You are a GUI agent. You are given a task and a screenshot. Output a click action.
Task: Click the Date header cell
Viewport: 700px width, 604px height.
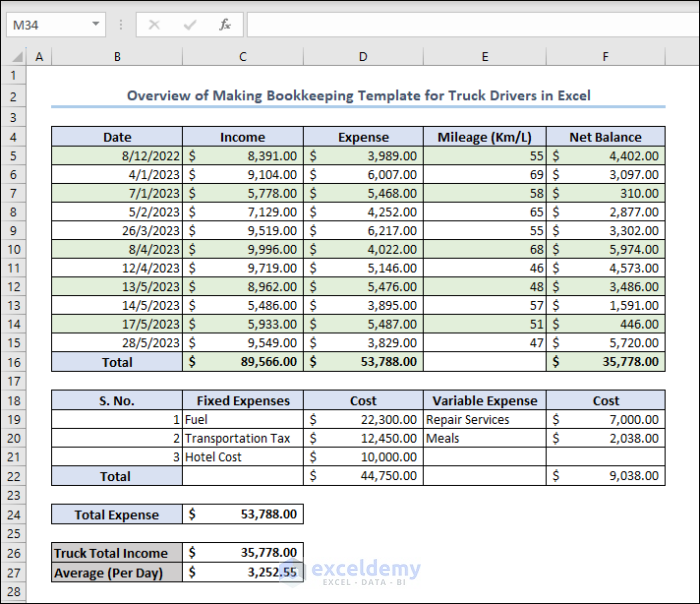pos(117,137)
